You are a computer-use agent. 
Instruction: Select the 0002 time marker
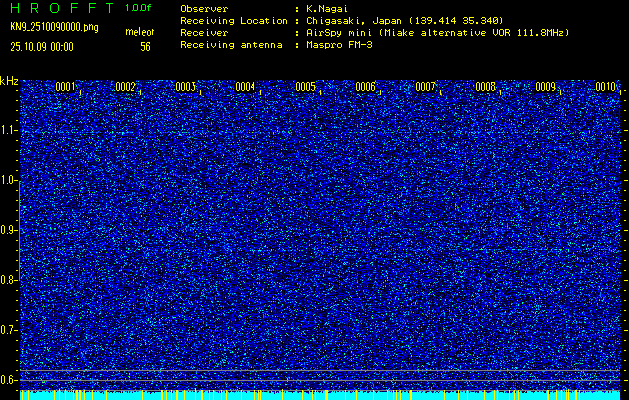click(126, 87)
